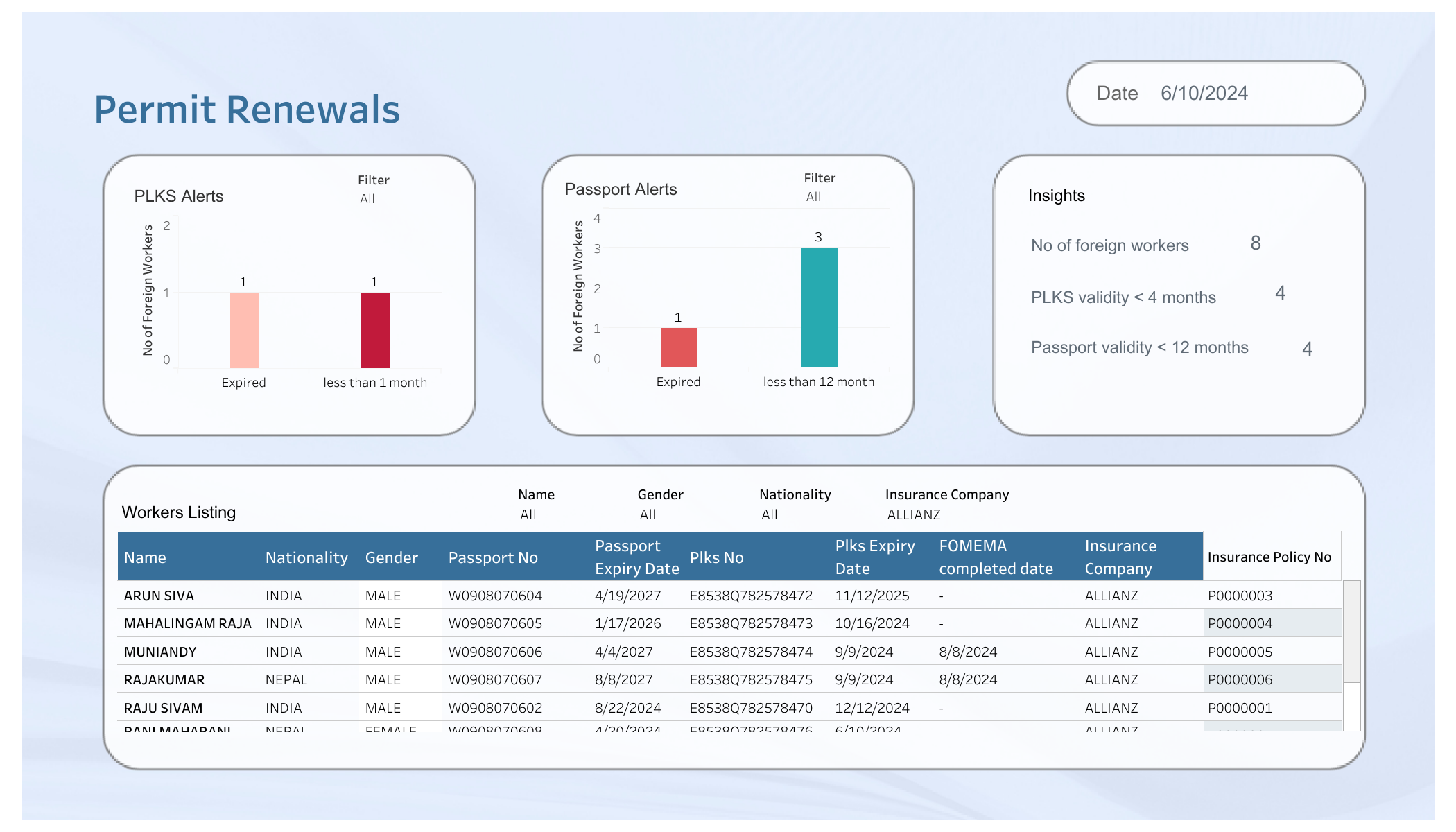Click insurance policy number P0000003
Image resolution: width=1456 pixels, height=832 pixels.
pos(1240,596)
